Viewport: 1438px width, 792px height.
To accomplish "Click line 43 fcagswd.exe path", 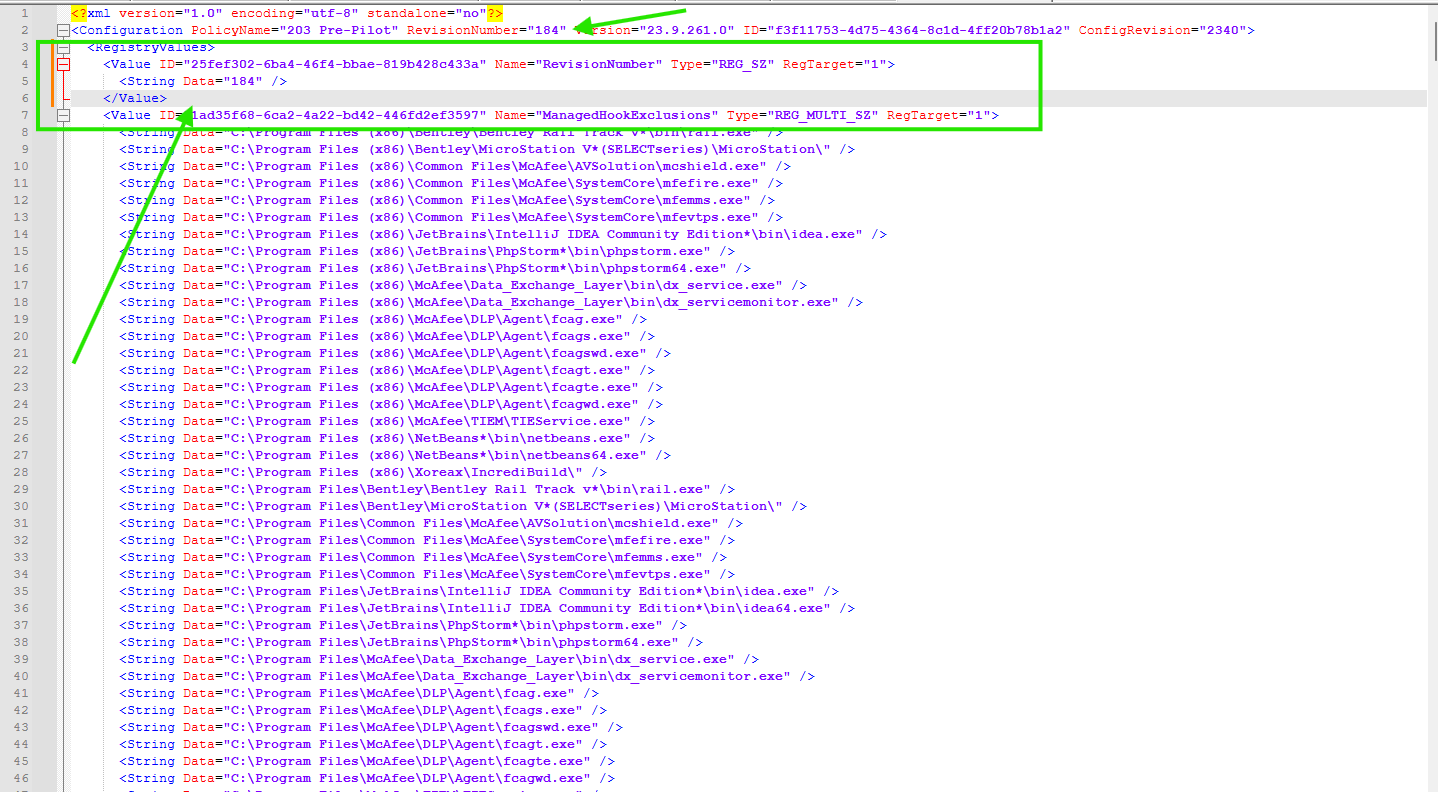I will (411, 727).
